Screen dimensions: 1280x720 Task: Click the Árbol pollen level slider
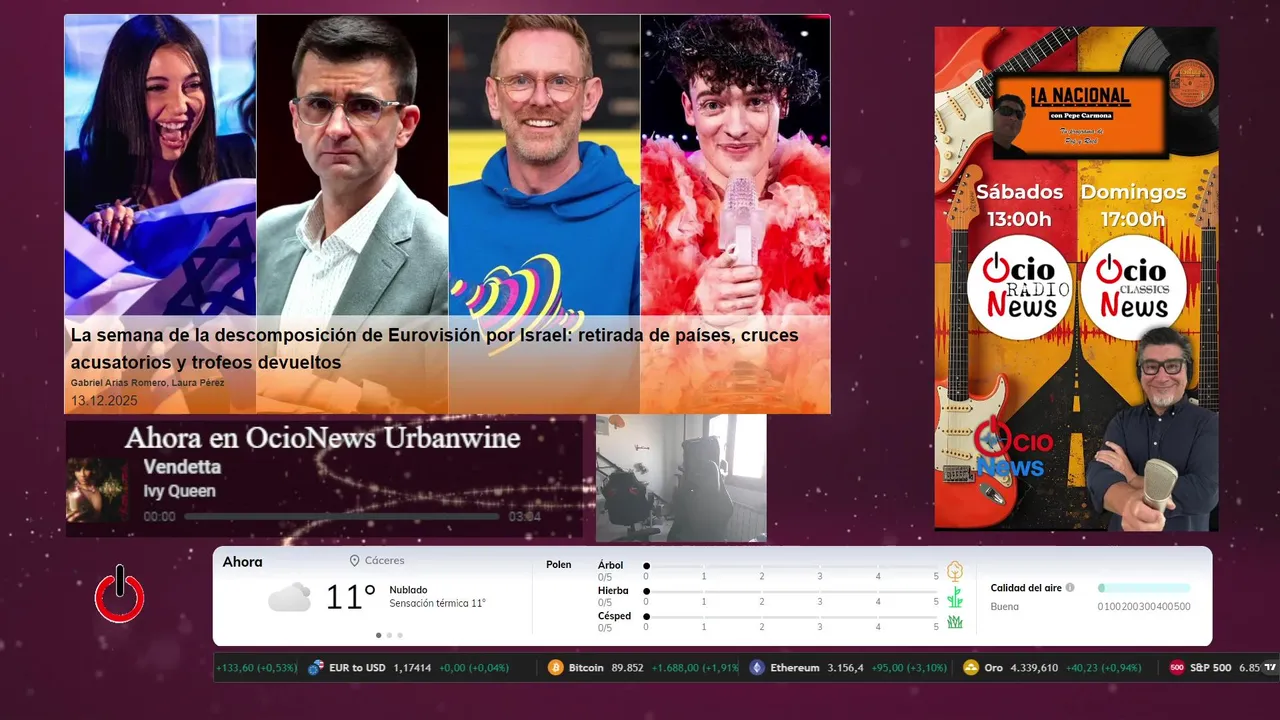[792, 566]
